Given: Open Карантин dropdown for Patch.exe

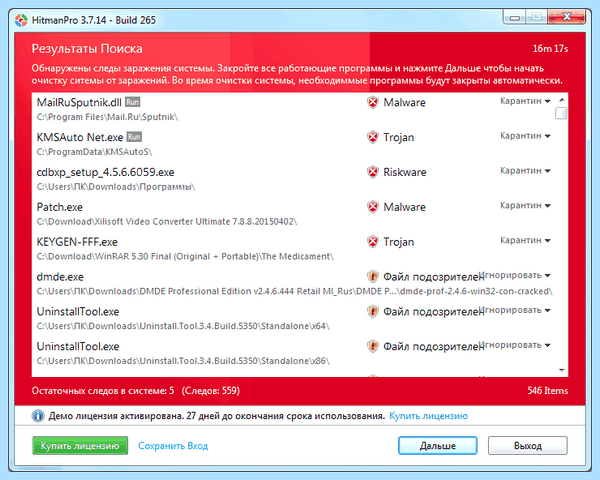Looking at the screenshot, I should pyautogui.click(x=525, y=206).
